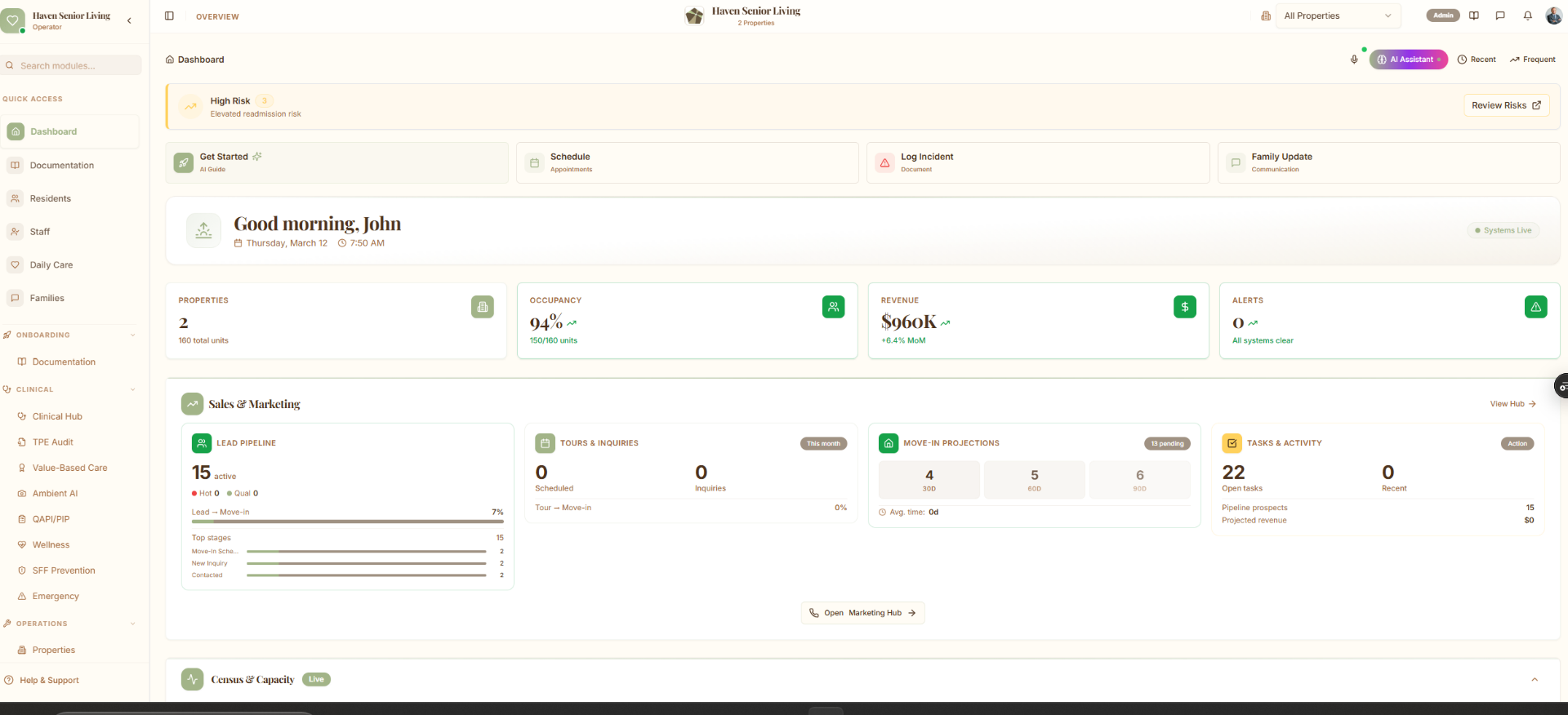Image resolution: width=1568 pixels, height=715 pixels.
Task: Click the Alerts card warning icon
Action: tap(1536, 307)
